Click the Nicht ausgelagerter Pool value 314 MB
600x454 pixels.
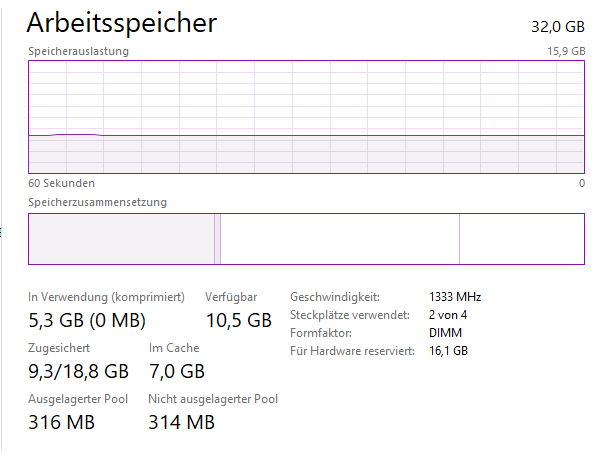[181, 422]
